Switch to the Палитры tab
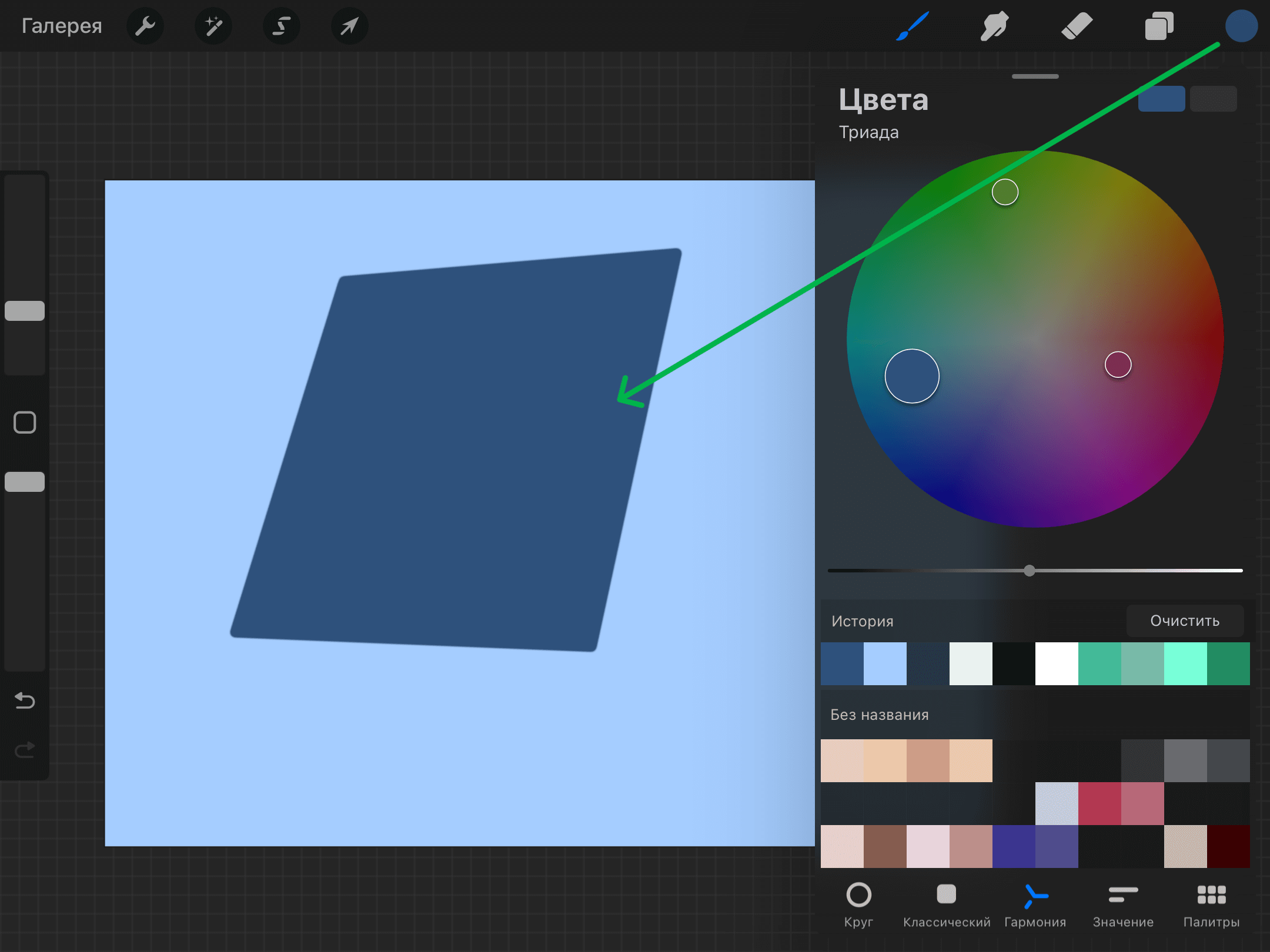Image resolution: width=1270 pixels, height=952 pixels. [1211, 905]
